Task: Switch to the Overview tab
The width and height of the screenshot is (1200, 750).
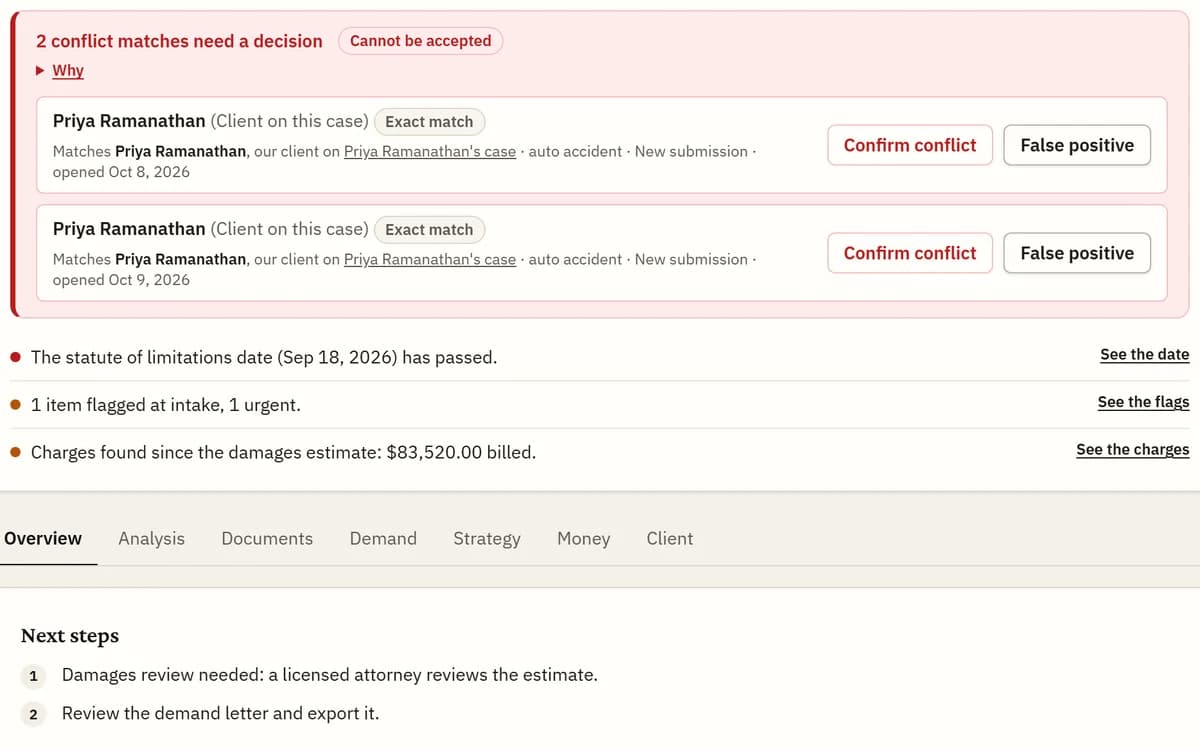Action: (x=43, y=538)
